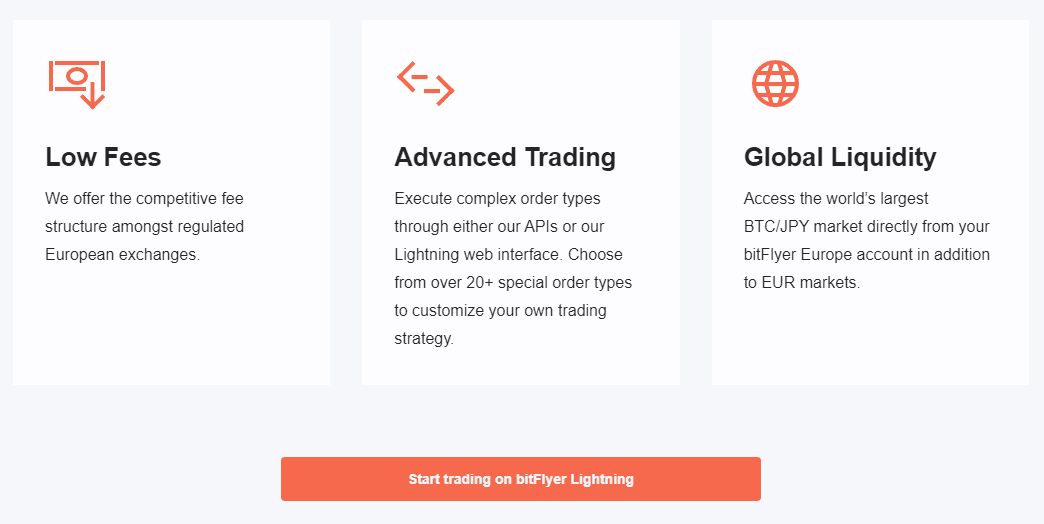Select the Low Fees heading
This screenshot has width=1044, height=524.
pos(103,157)
